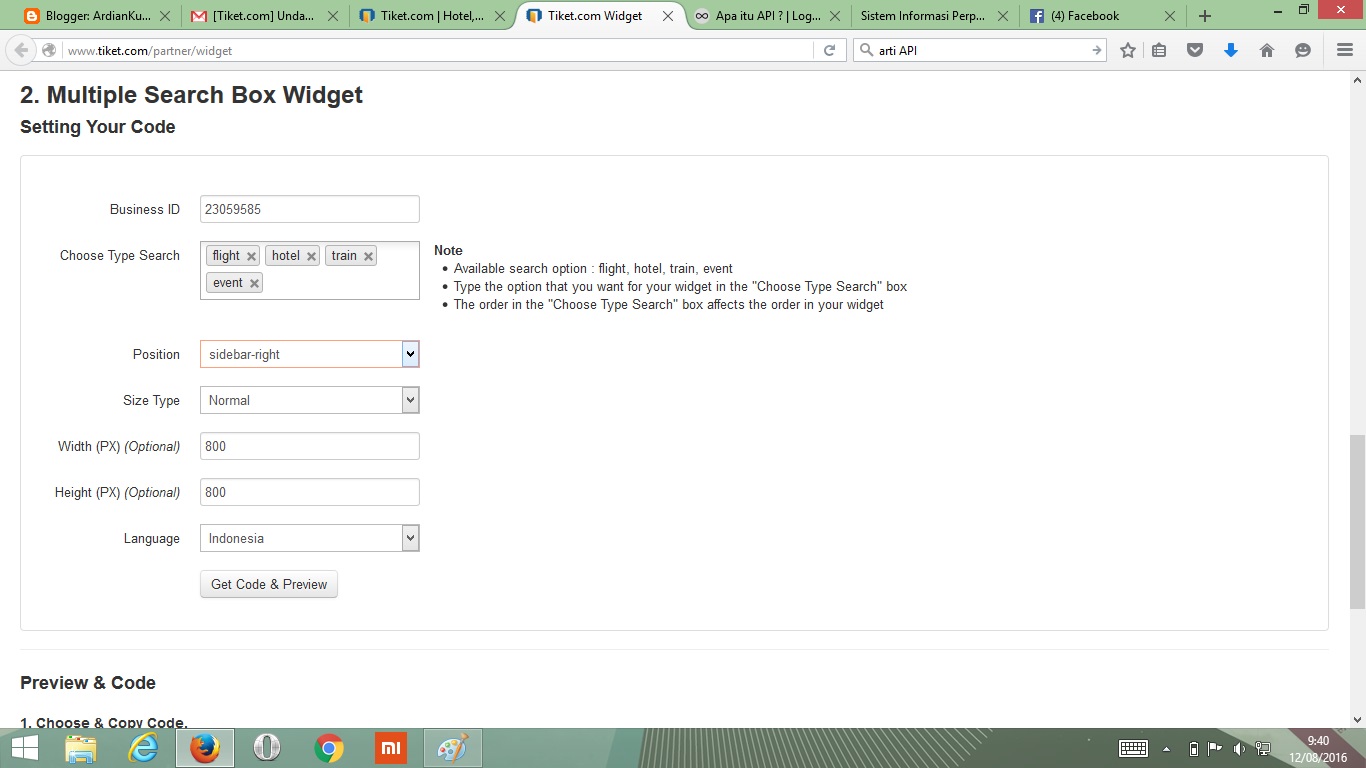This screenshot has width=1366, height=768.
Task: Click the volume speaker tray icon
Action: point(1239,749)
